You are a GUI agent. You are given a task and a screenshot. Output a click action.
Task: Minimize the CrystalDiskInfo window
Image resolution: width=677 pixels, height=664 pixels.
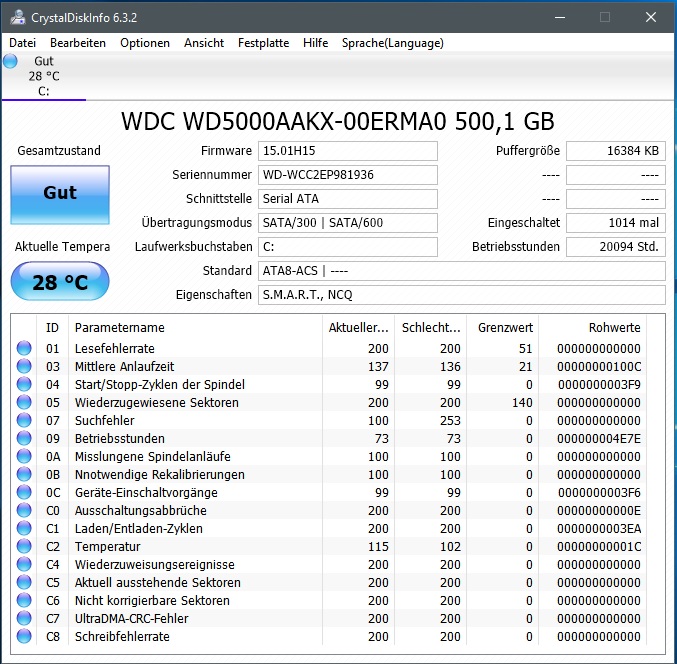pyautogui.click(x=560, y=17)
